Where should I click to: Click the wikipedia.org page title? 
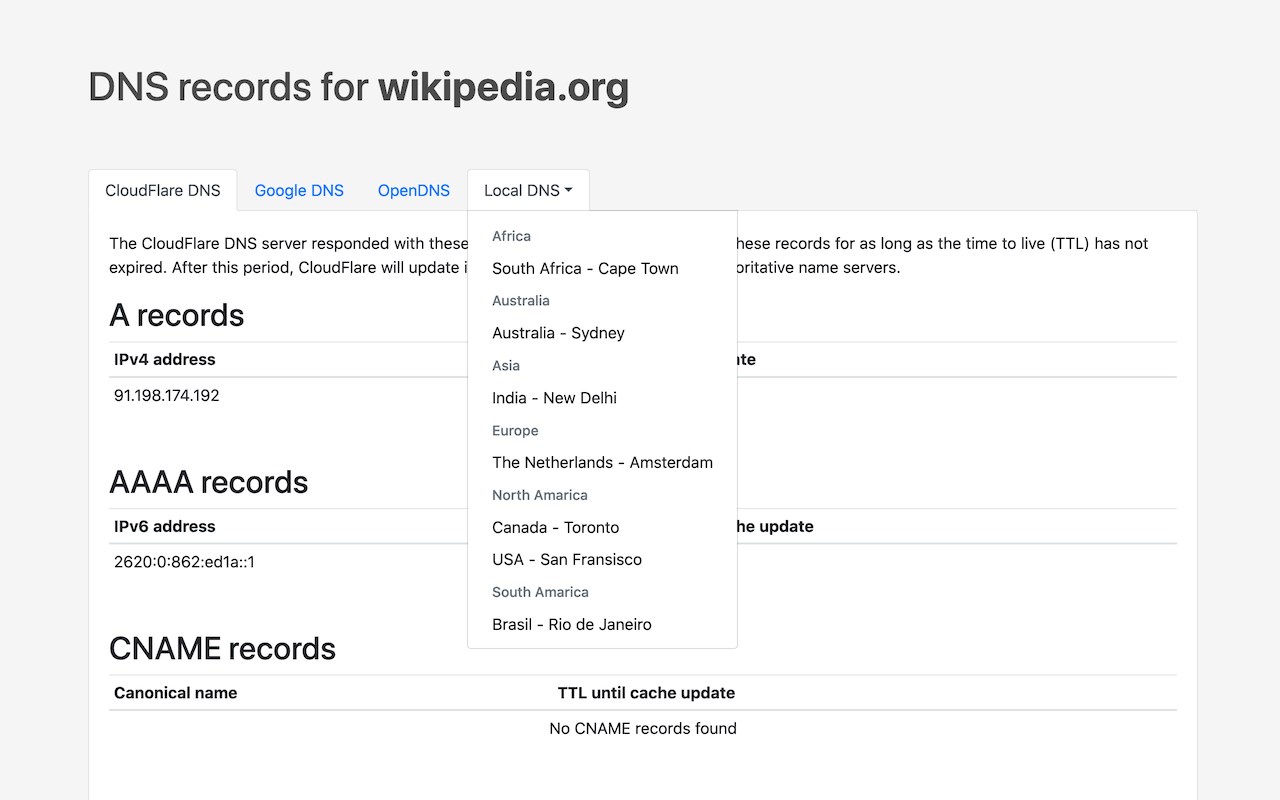tap(503, 87)
